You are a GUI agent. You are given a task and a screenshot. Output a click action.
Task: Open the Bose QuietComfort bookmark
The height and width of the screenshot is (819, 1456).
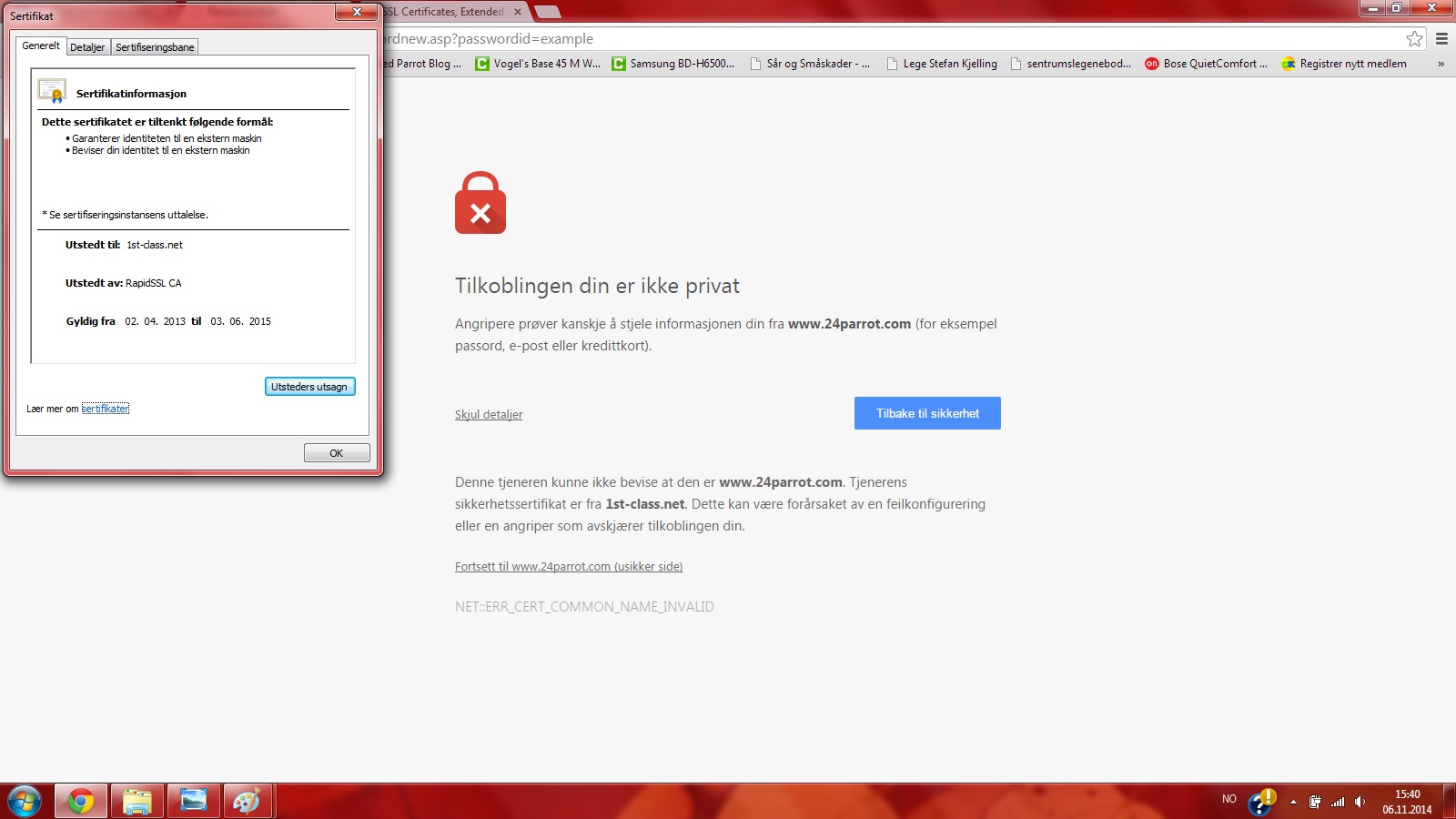[1207, 64]
